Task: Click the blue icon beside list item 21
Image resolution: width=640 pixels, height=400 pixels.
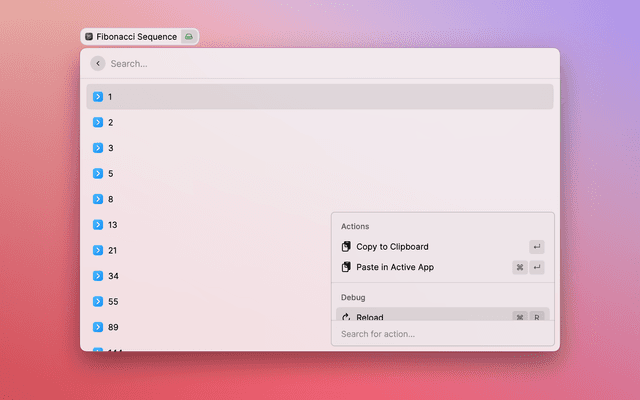Action: coord(98,250)
